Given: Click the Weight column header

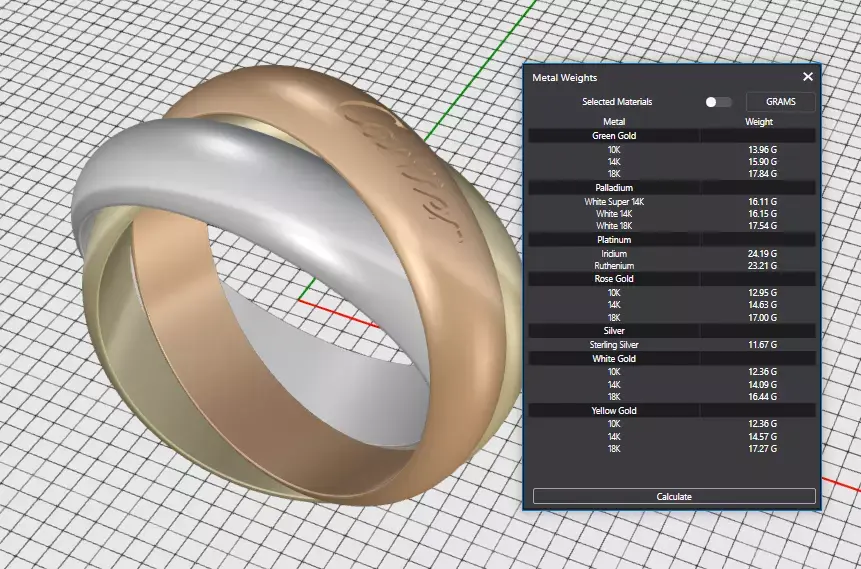Looking at the screenshot, I should 759,122.
